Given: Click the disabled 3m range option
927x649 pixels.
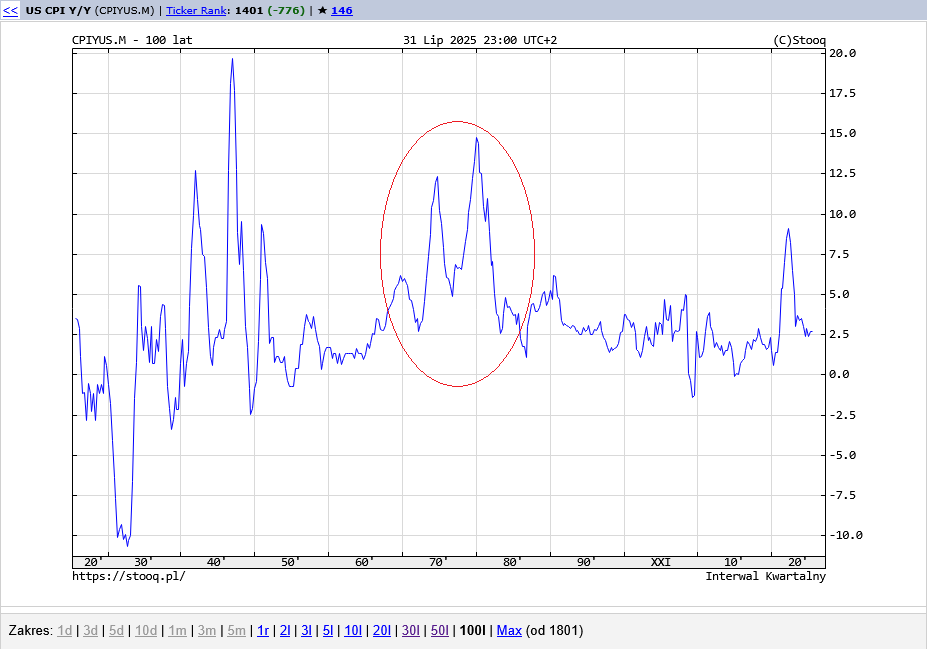Looking at the screenshot, I should (207, 631).
